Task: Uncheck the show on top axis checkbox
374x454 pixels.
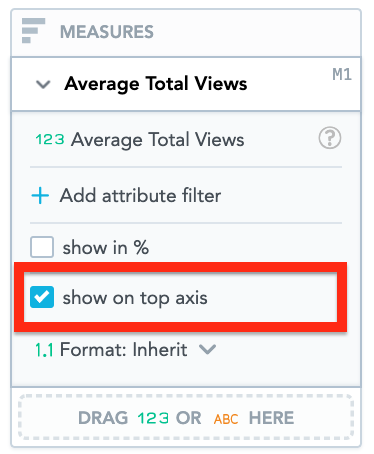Action: (42, 297)
